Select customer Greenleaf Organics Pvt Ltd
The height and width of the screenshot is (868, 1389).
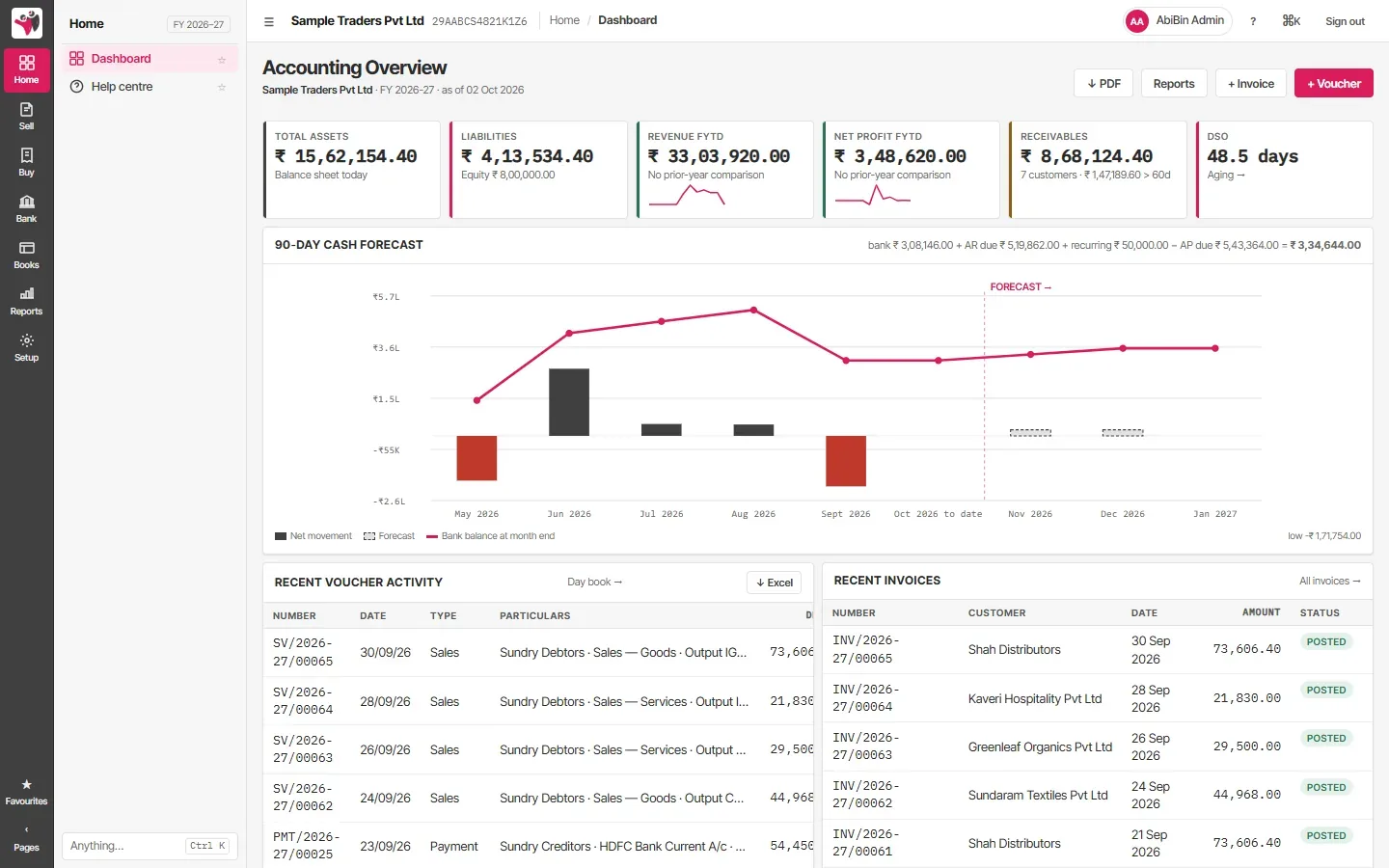[1040, 747]
